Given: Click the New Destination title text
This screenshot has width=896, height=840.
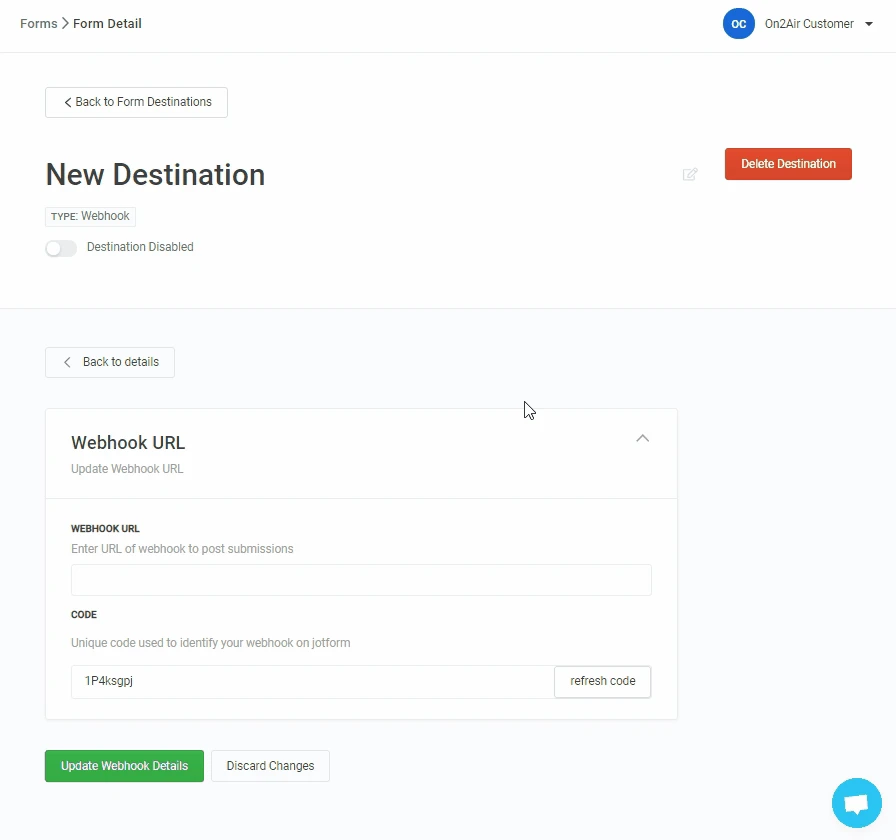Looking at the screenshot, I should coord(155,174).
